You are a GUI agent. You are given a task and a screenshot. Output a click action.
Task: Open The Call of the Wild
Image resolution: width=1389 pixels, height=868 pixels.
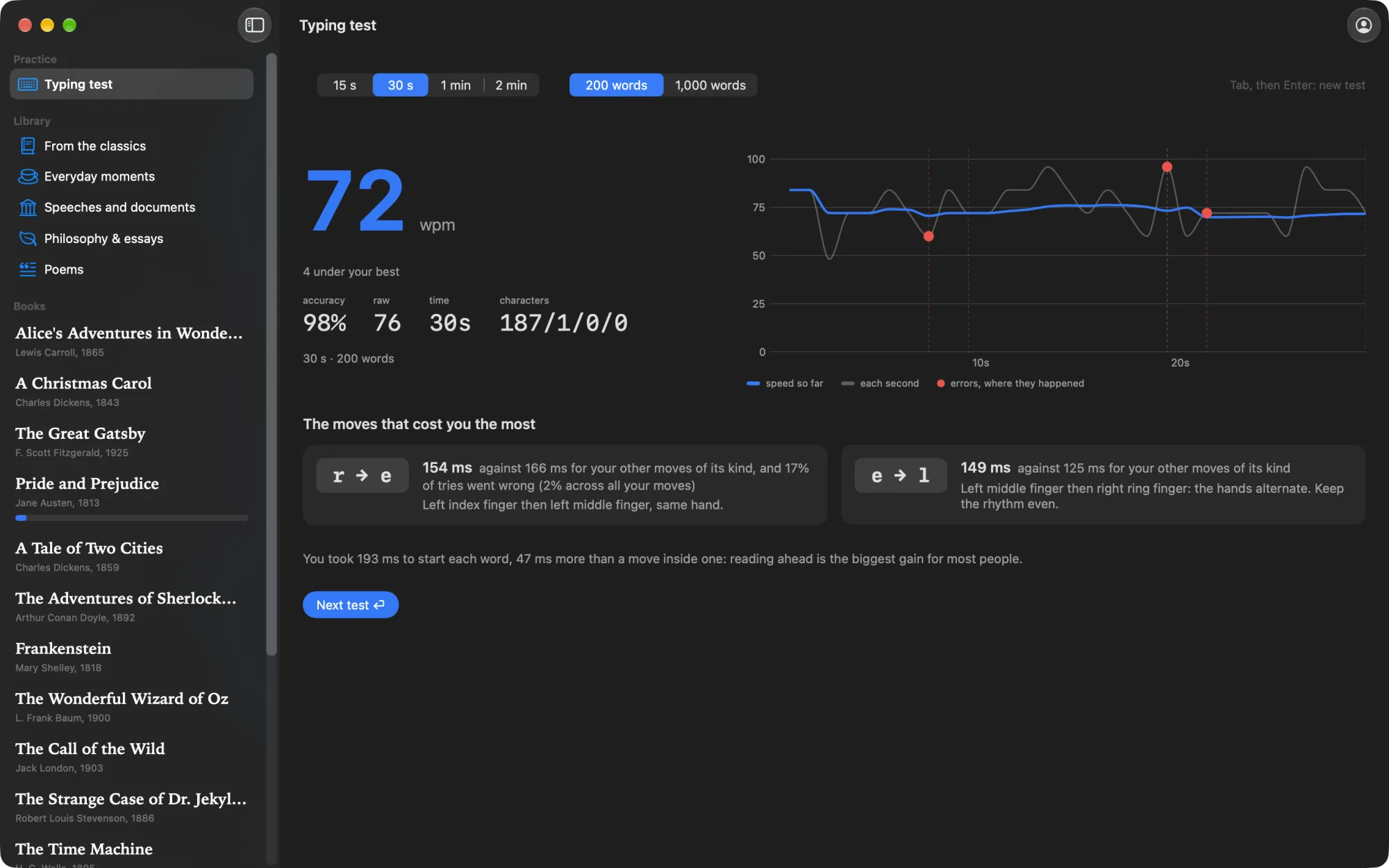click(x=131, y=756)
